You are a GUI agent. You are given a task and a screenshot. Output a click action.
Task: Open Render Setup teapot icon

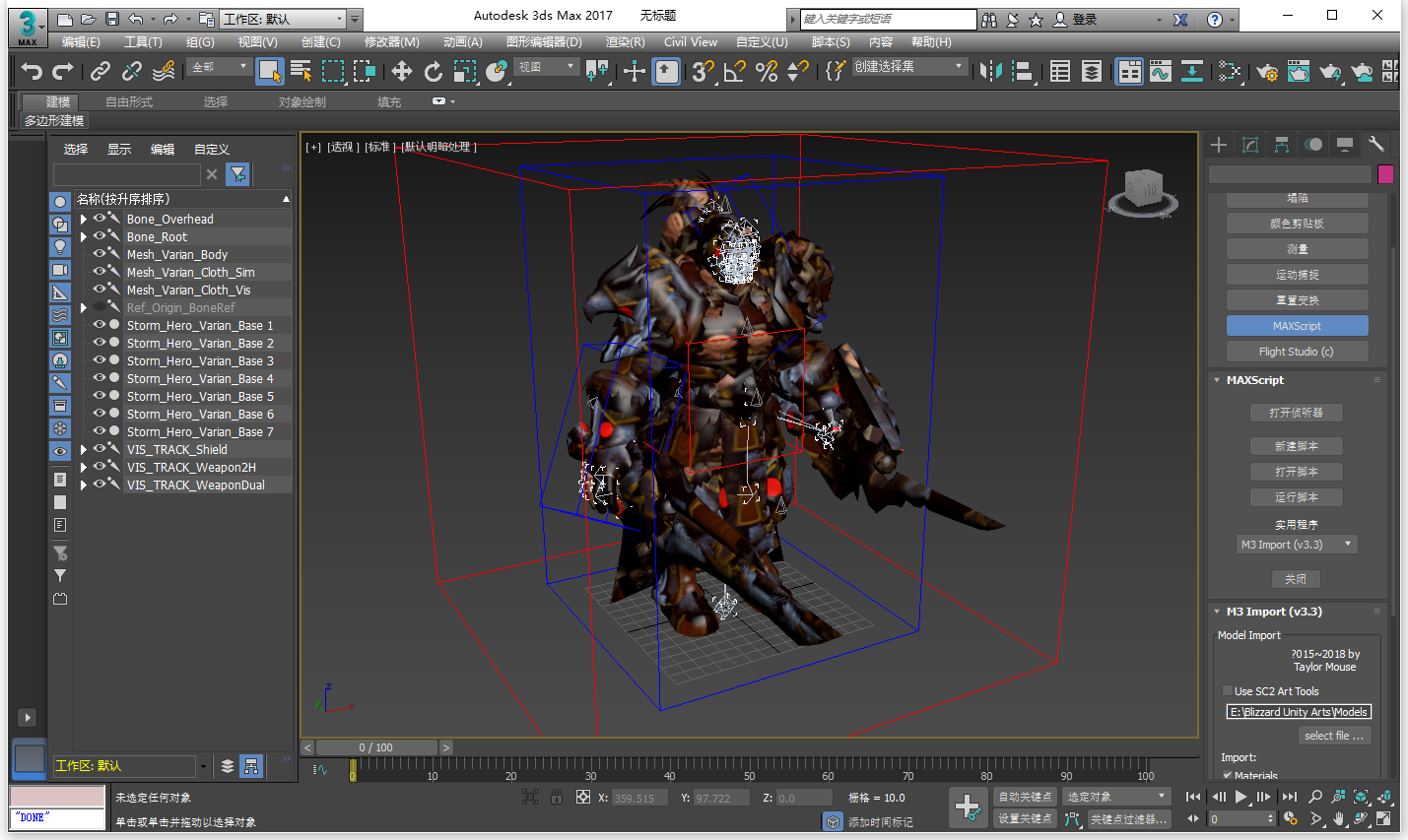tap(1267, 71)
